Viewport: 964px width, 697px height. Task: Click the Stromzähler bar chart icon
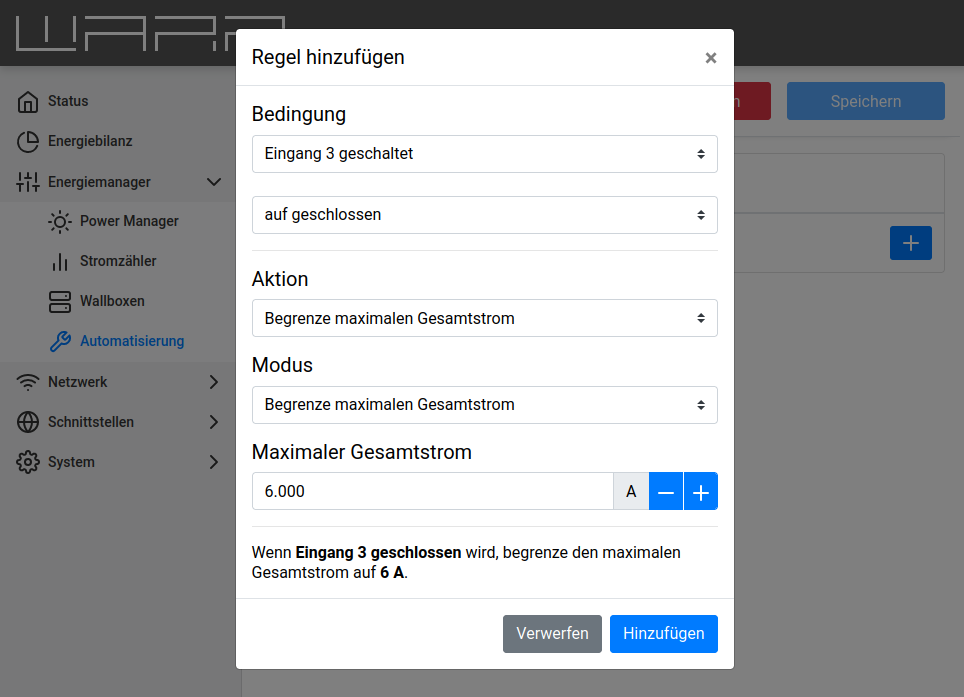tap(60, 262)
